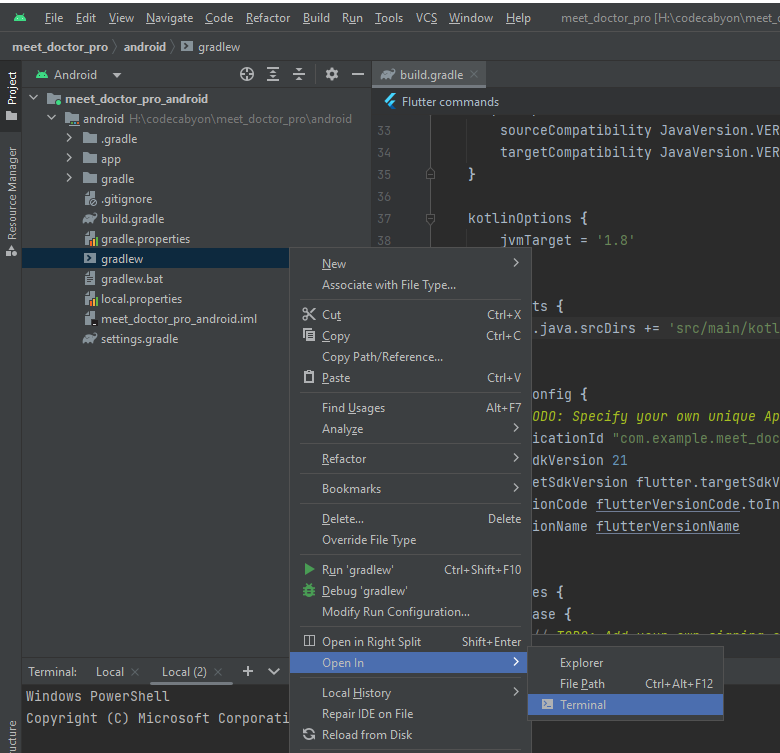Open the Resource Manager side tab

click(x=11, y=201)
